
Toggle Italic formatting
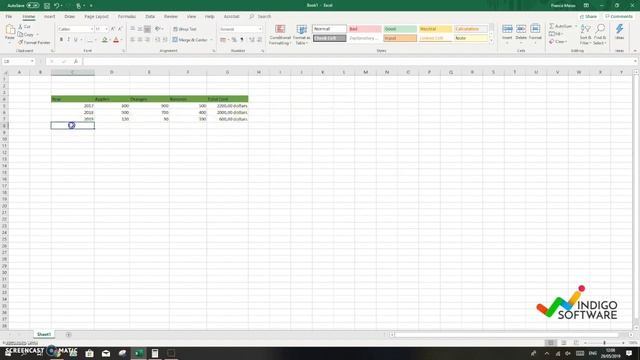68,40
